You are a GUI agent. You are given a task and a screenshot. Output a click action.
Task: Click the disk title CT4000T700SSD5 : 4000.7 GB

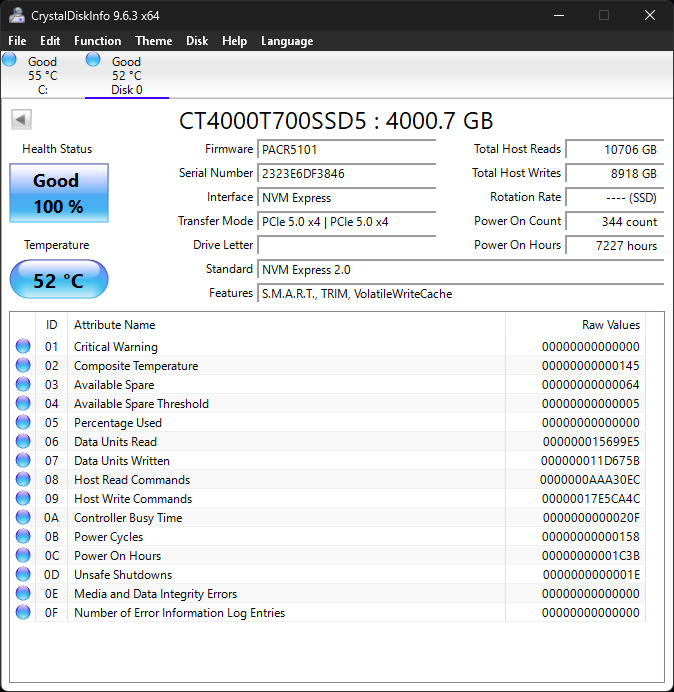(x=336, y=120)
